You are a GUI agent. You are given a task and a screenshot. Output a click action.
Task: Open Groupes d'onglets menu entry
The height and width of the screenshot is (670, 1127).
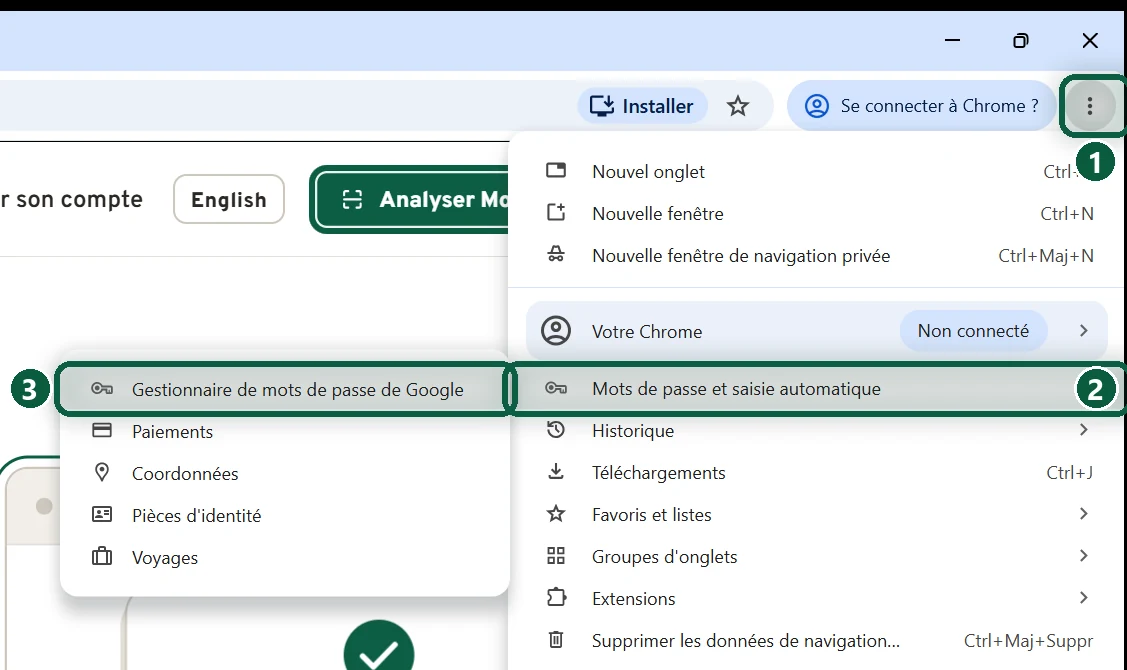point(817,557)
